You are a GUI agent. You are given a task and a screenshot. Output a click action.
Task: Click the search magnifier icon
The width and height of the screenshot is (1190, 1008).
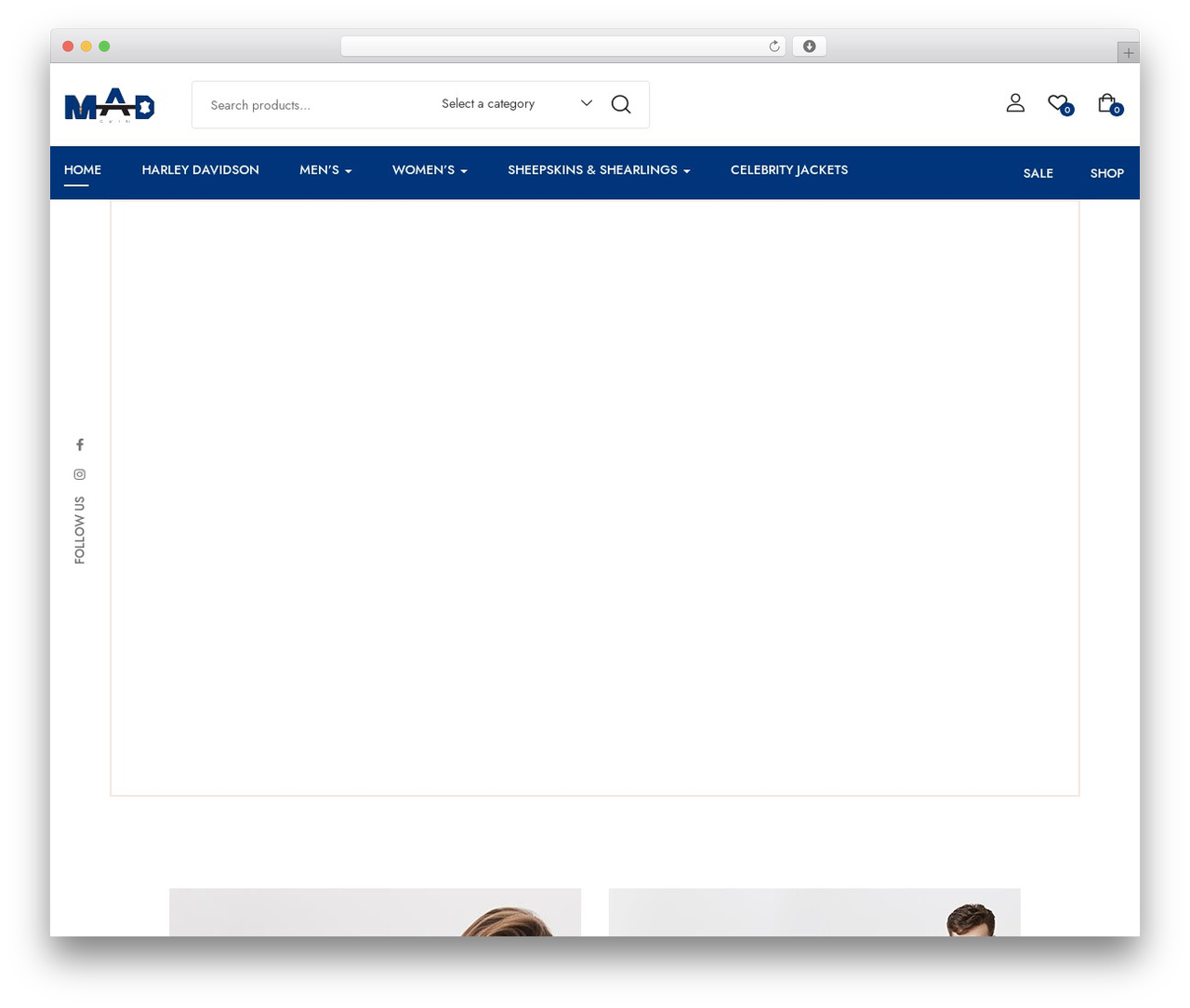pos(621,104)
